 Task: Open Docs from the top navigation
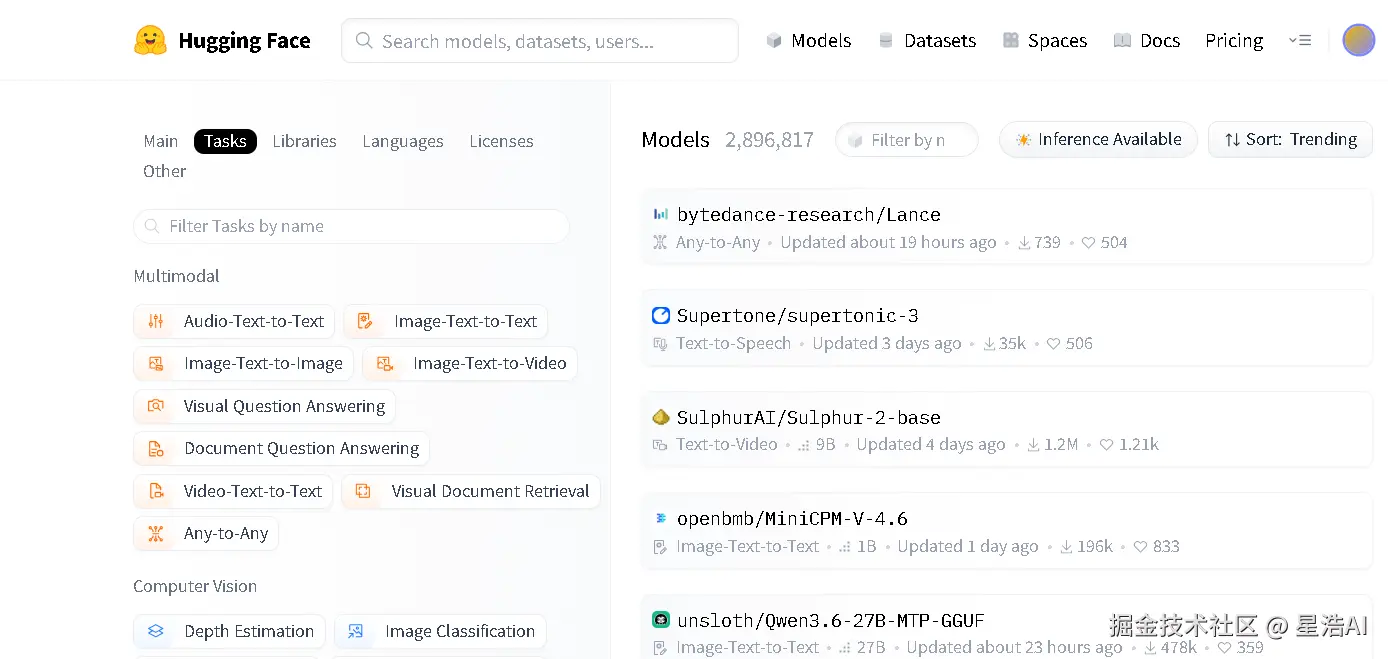pos(1147,41)
